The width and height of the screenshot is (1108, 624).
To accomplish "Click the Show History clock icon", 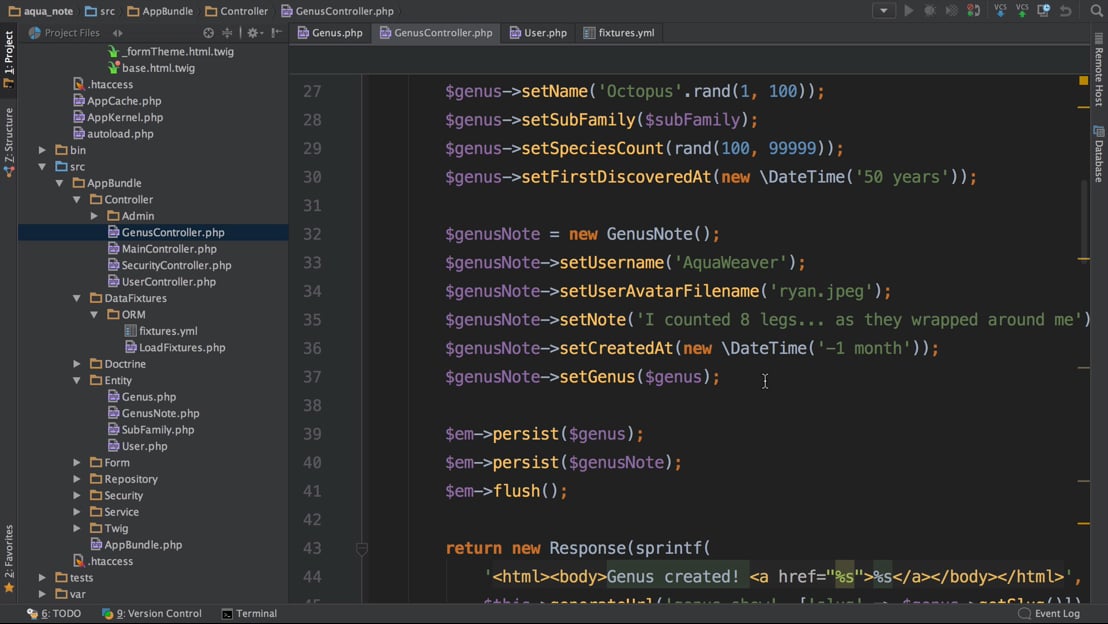I will point(1044,11).
